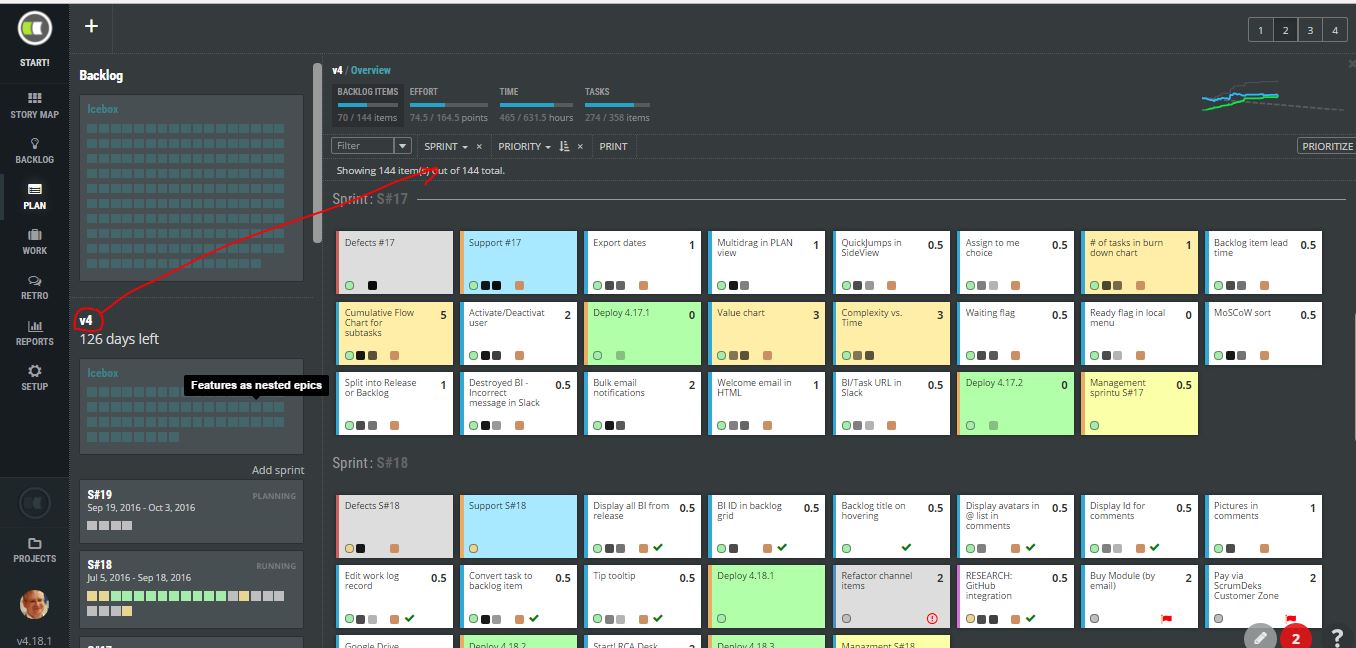The height and width of the screenshot is (648, 1356).
Task: Click the red flag on Buy Module card
Action: [1166, 619]
